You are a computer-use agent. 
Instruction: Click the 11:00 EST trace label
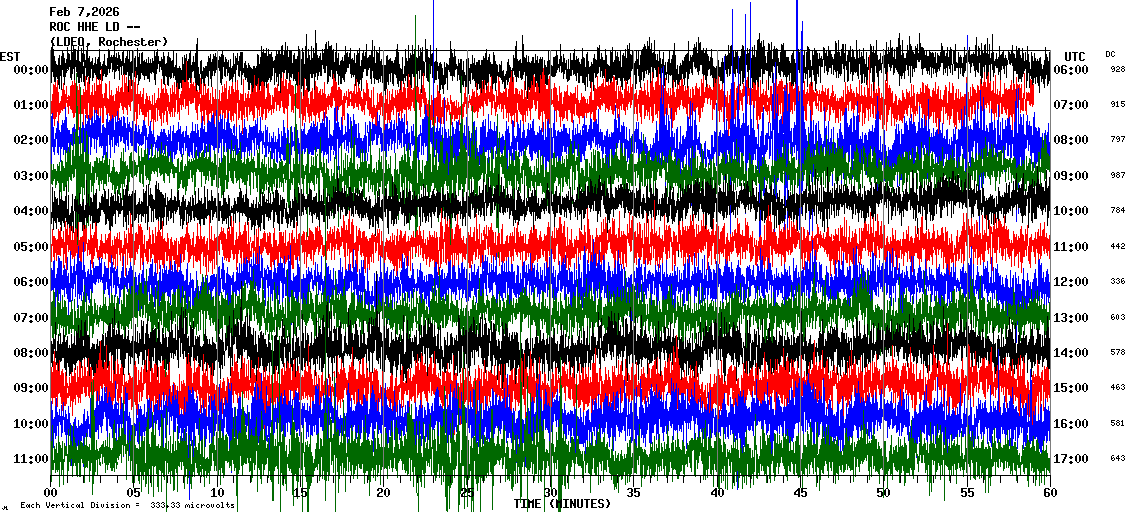(31, 459)
